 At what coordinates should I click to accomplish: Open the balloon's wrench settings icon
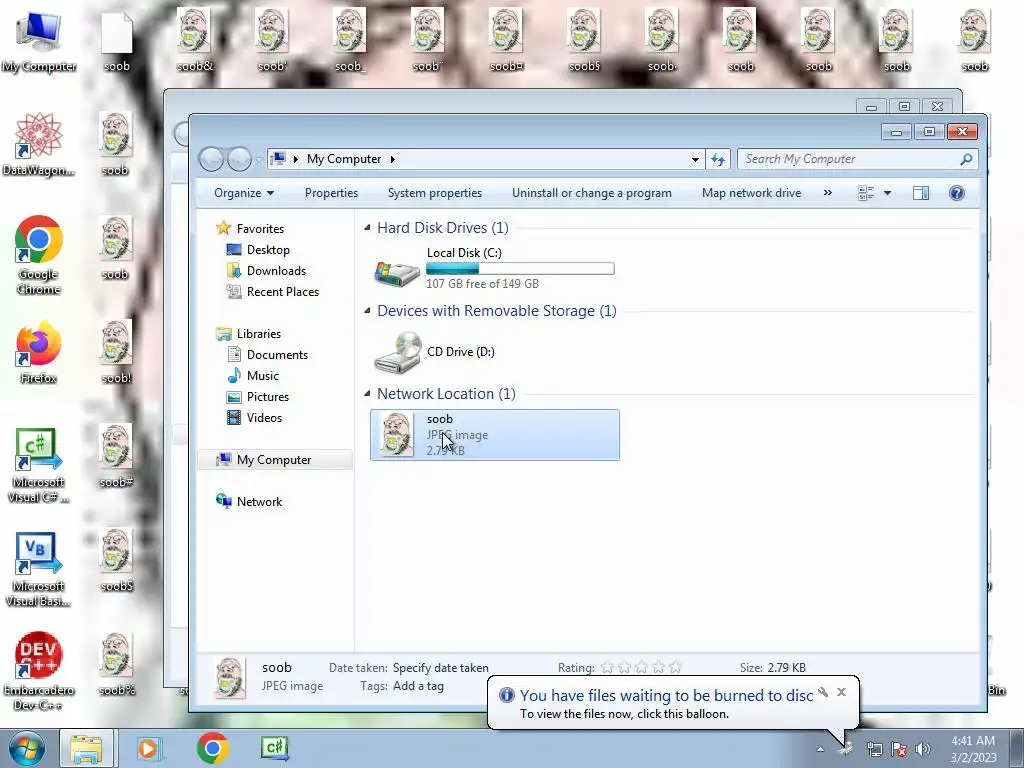(823, 692)
